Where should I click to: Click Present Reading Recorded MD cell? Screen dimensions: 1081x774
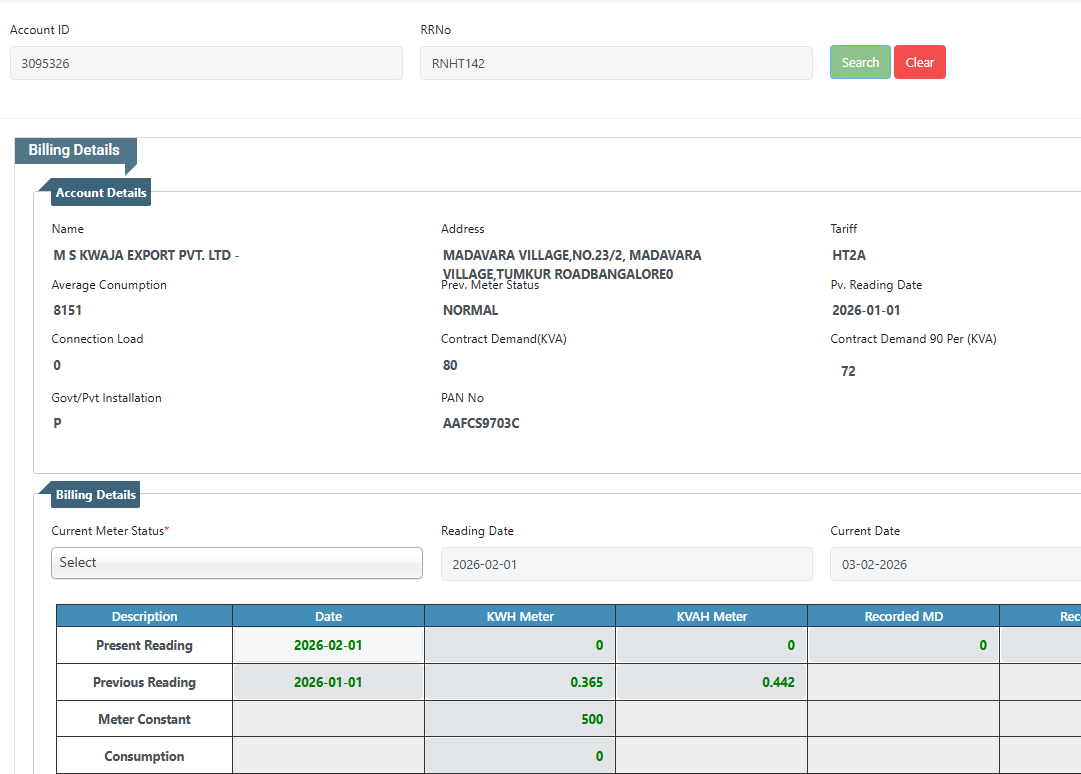pos(903,646)
